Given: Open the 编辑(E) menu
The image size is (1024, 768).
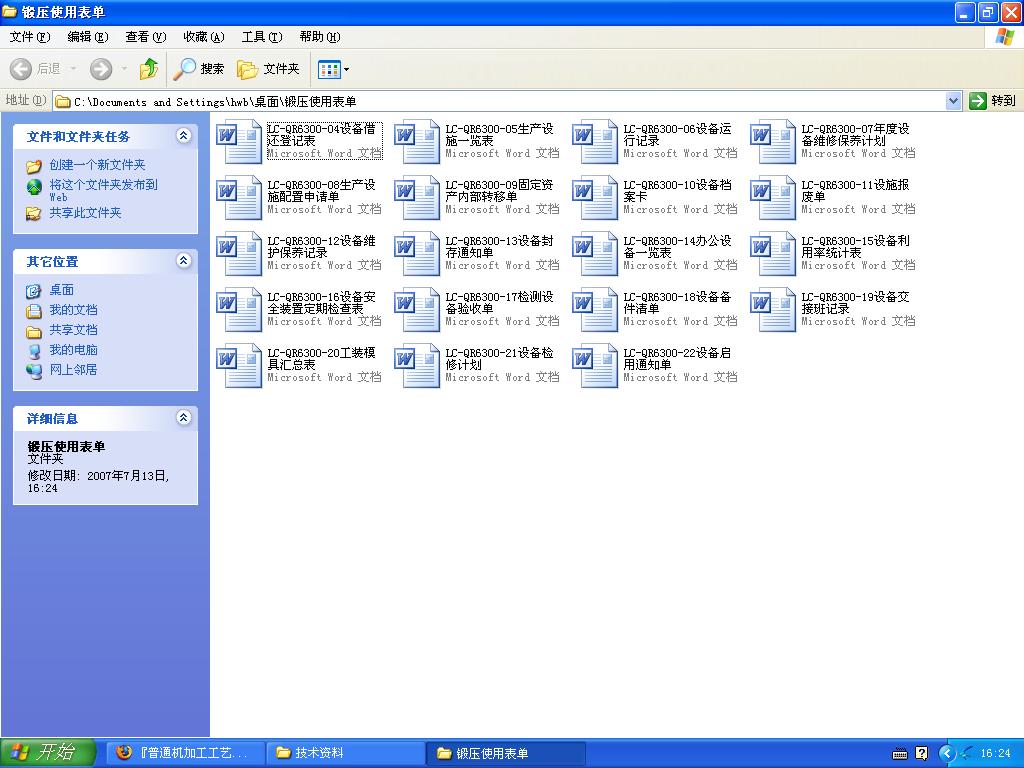Looking at the screenshot, I should [88, 37].
